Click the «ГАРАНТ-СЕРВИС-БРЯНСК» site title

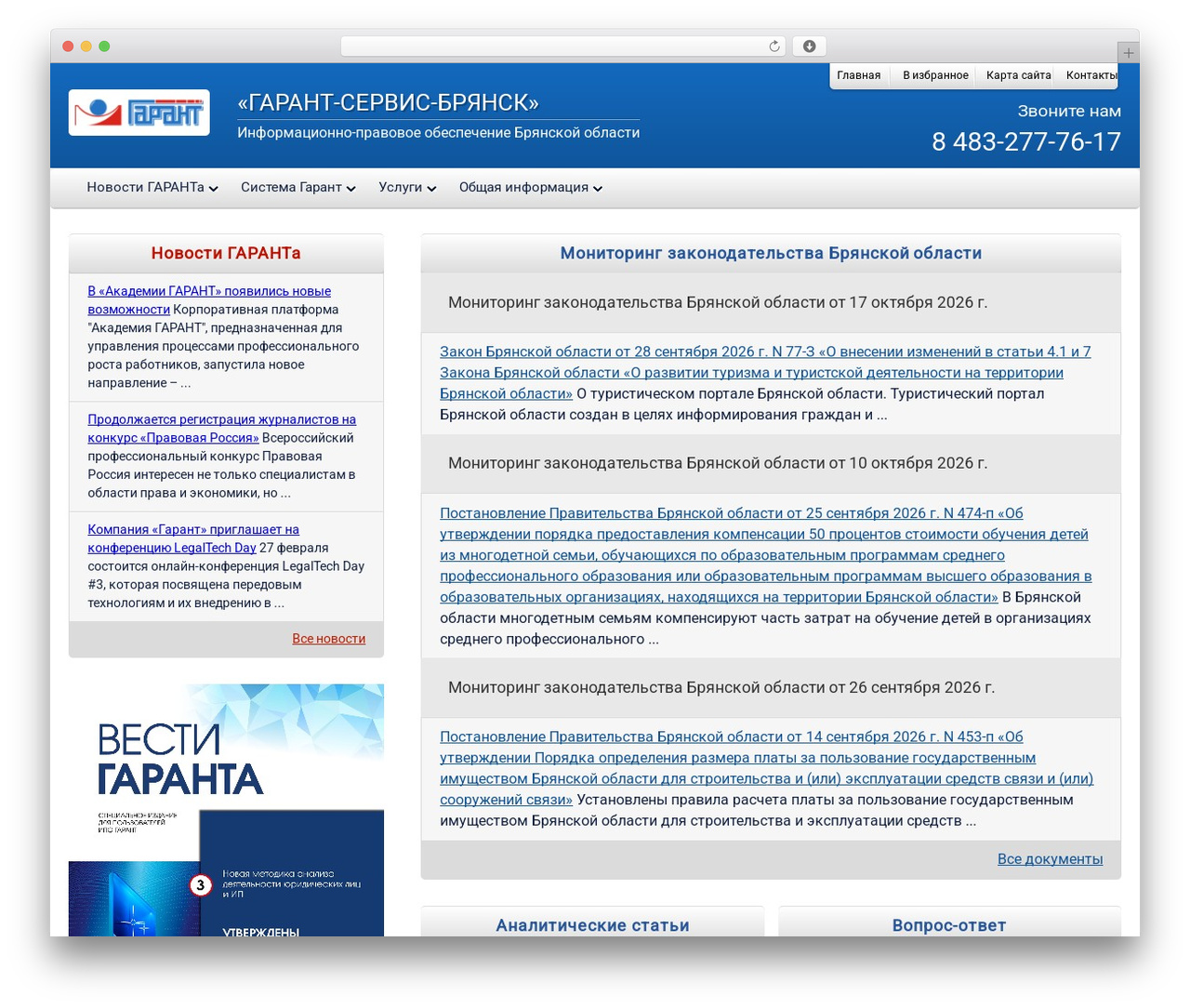[x=388, y=102]
